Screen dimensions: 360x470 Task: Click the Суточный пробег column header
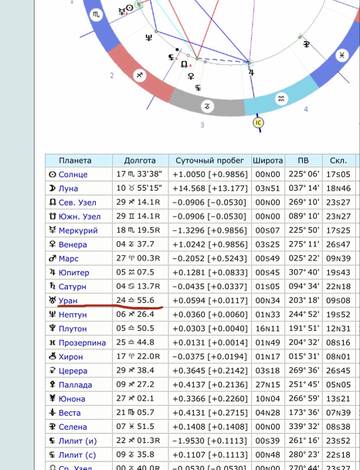tap(210, 160)
